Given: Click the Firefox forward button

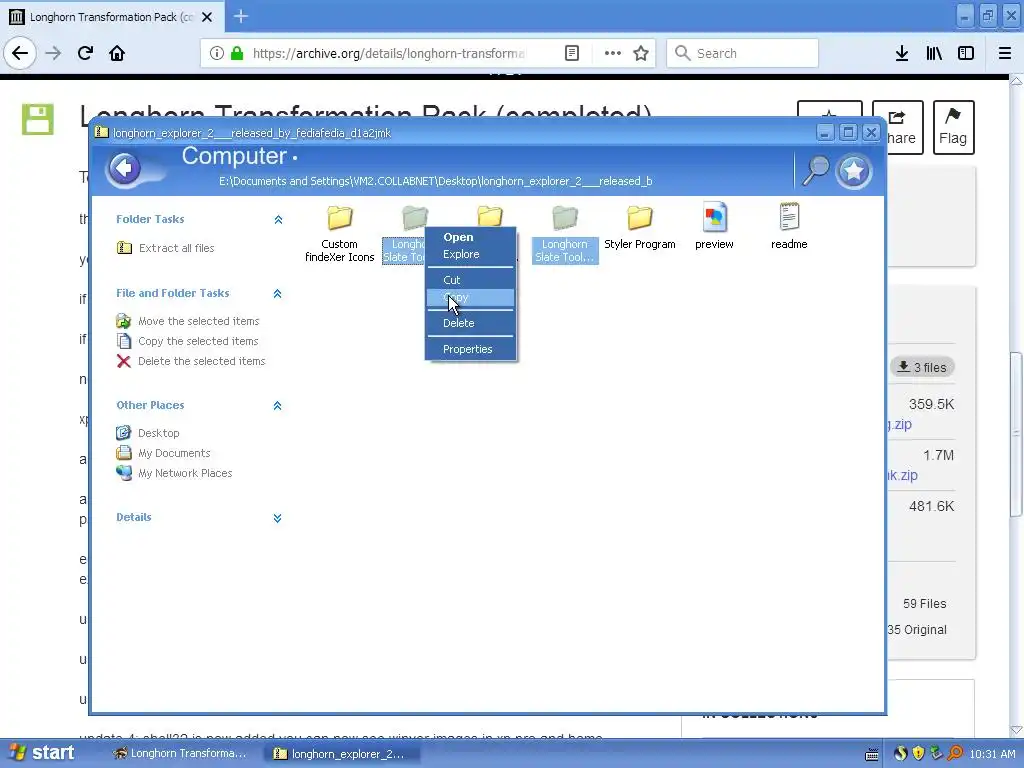Looking at the screenshot, I should 53,53.
